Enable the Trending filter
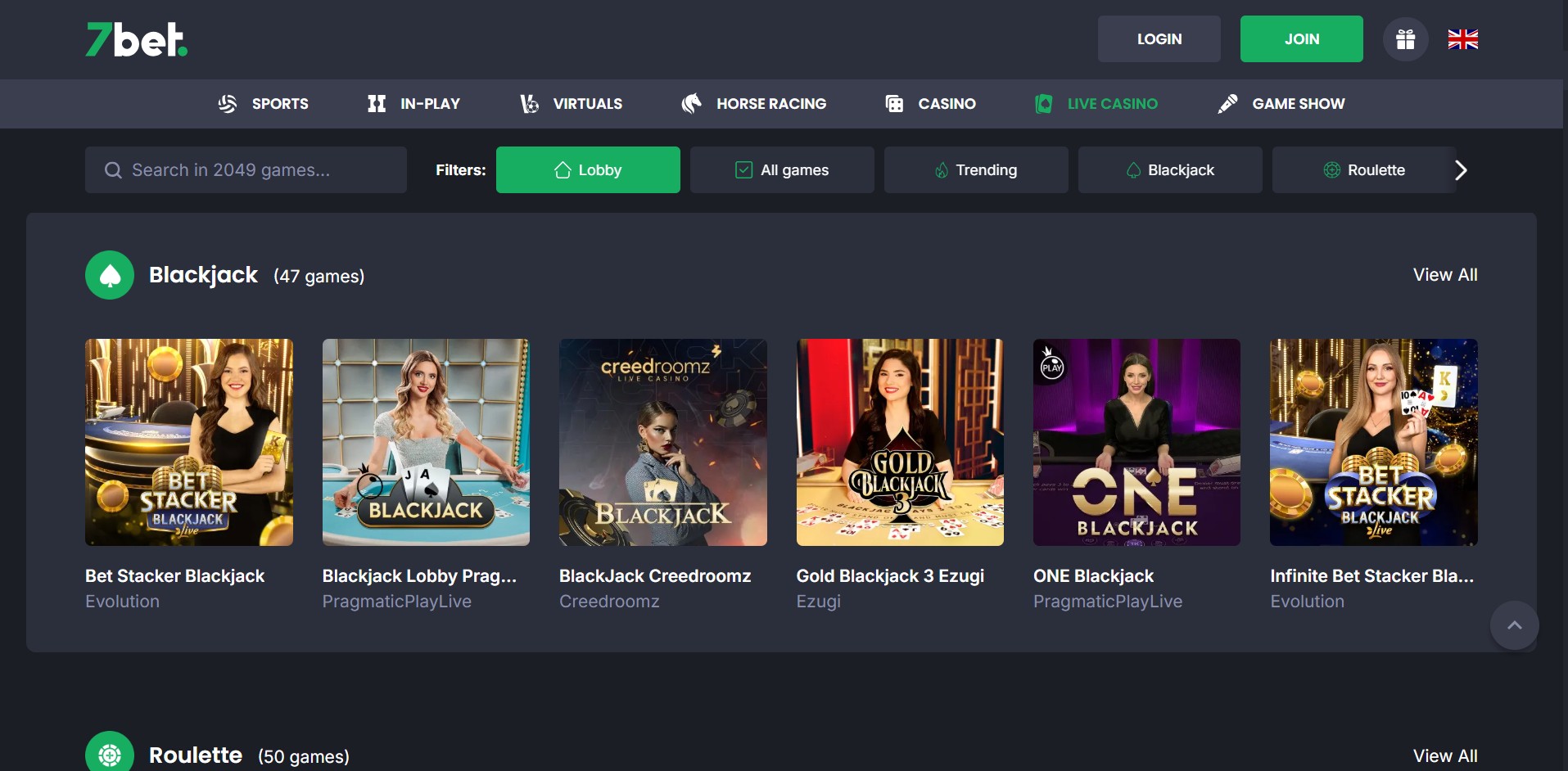The width and height of the screenshot is (1568, 771). pyautogui.click(x=976, y=170)
